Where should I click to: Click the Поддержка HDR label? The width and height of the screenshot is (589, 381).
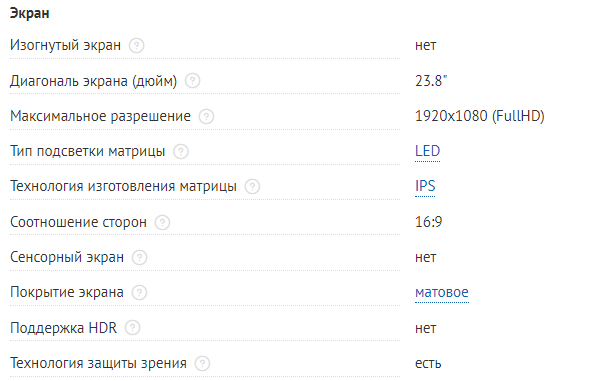tap(63, 328)
